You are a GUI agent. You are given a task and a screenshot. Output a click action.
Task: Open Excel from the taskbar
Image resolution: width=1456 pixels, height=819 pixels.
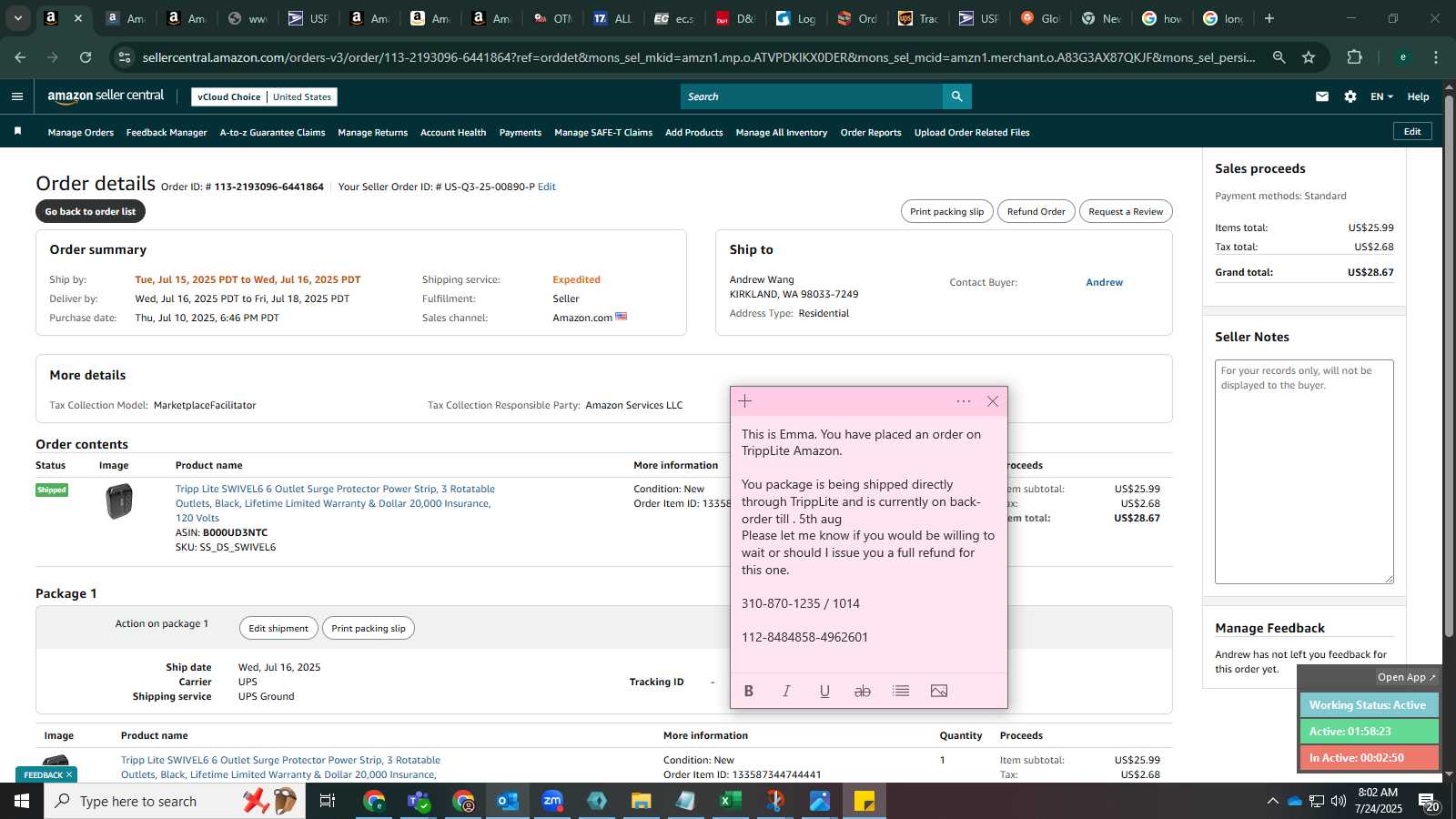tap(730, 801)
